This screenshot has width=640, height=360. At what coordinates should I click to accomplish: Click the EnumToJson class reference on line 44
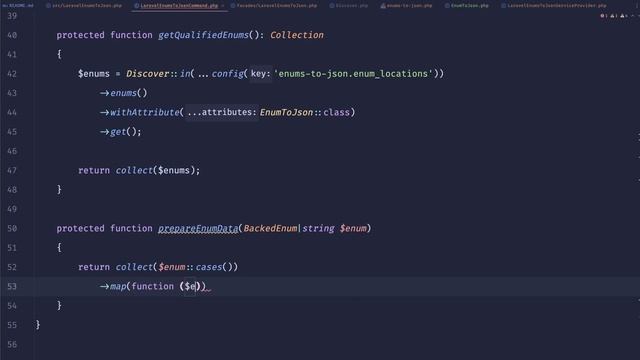pos(286,112)
